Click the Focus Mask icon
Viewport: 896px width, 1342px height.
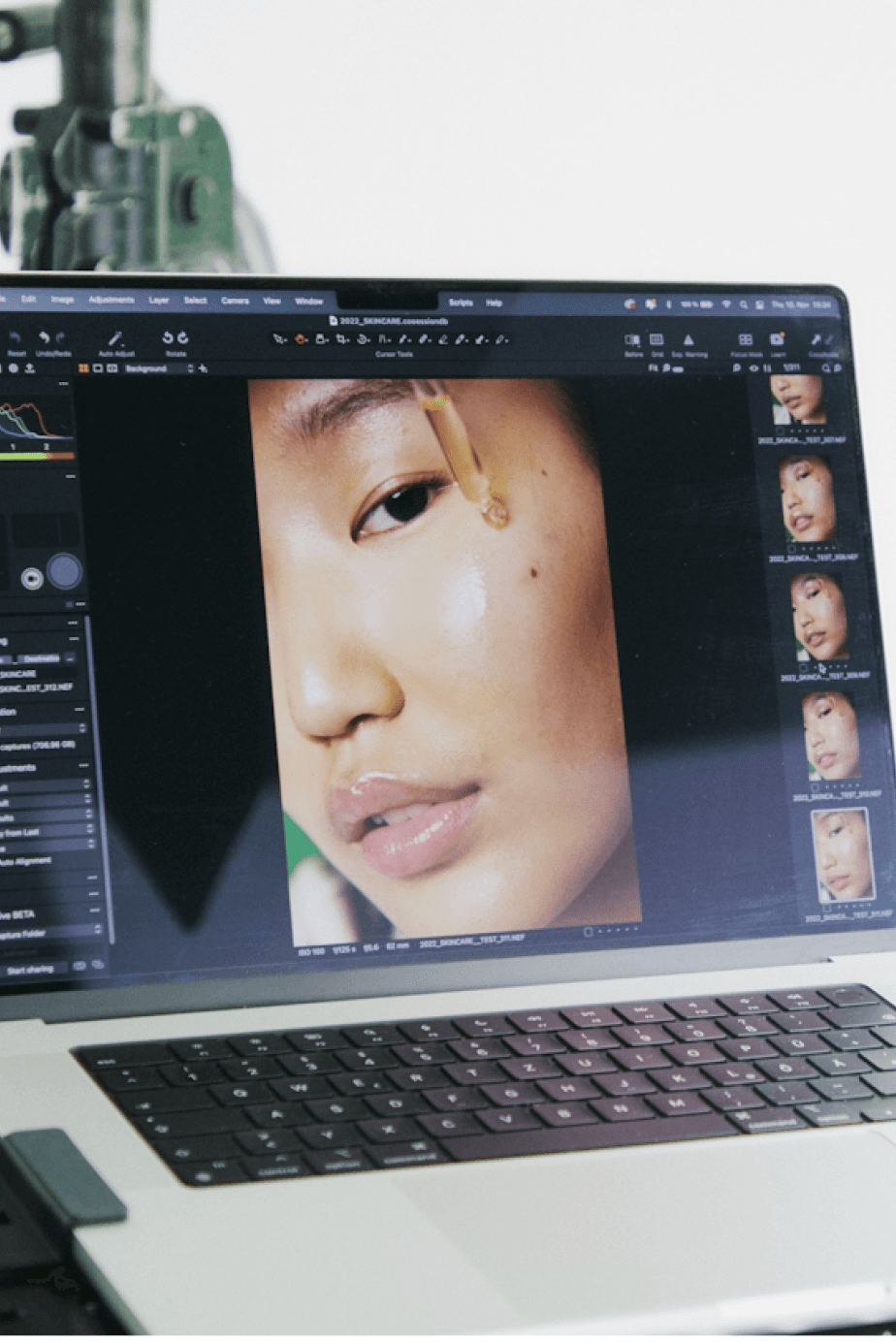745,339
